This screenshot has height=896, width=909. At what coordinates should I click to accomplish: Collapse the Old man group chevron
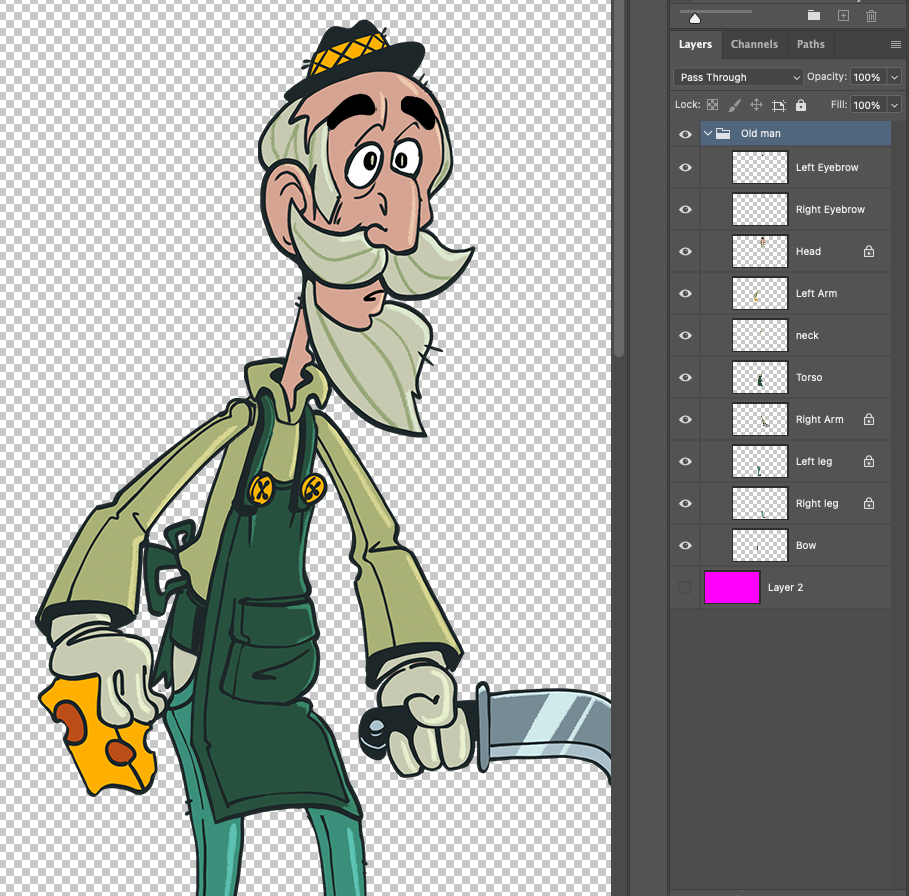pos(708,133)
